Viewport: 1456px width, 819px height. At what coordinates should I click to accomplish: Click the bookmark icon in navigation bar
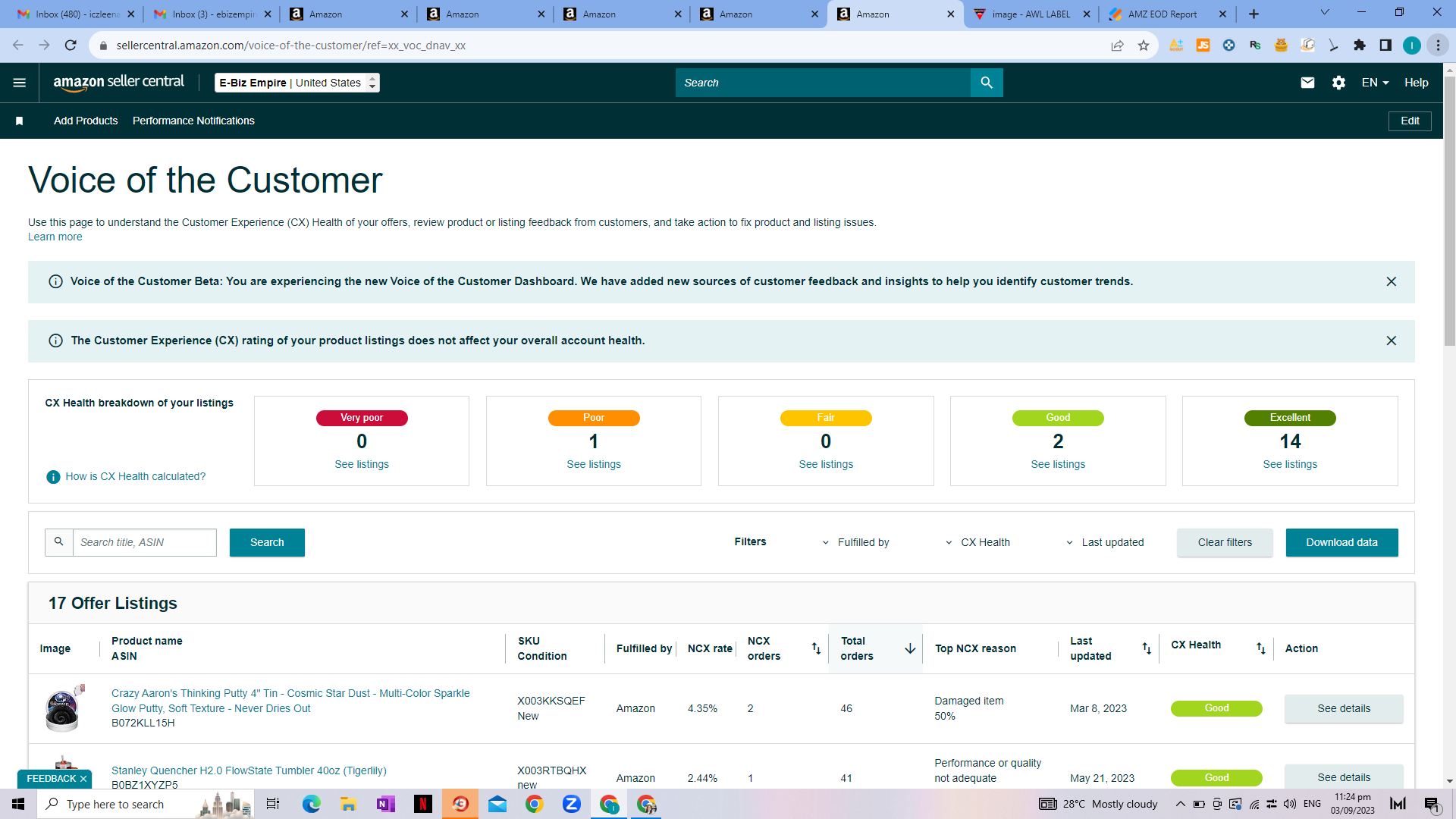pyautogui.click(x=20, y=121)
